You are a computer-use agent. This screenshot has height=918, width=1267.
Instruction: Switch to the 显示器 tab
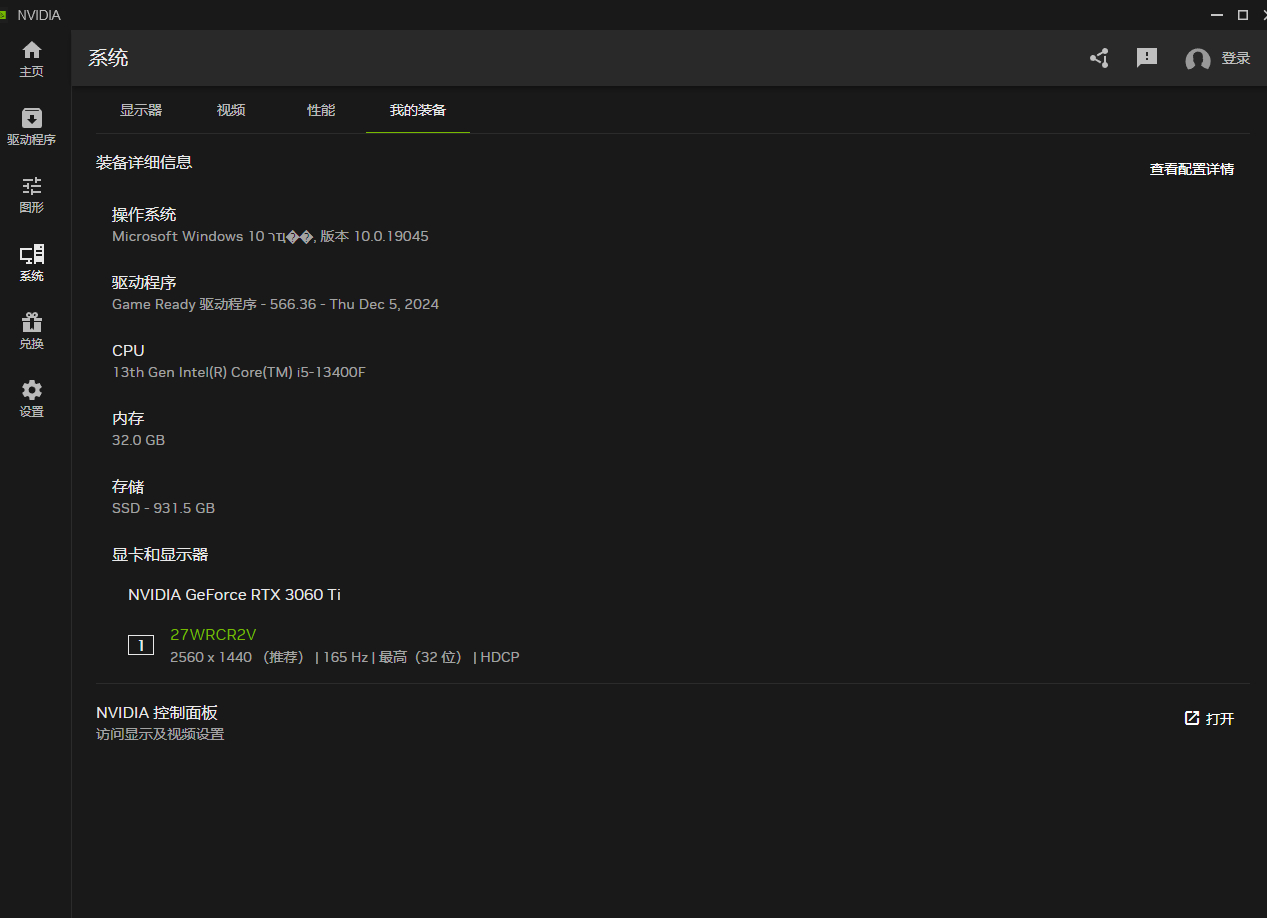140,110
